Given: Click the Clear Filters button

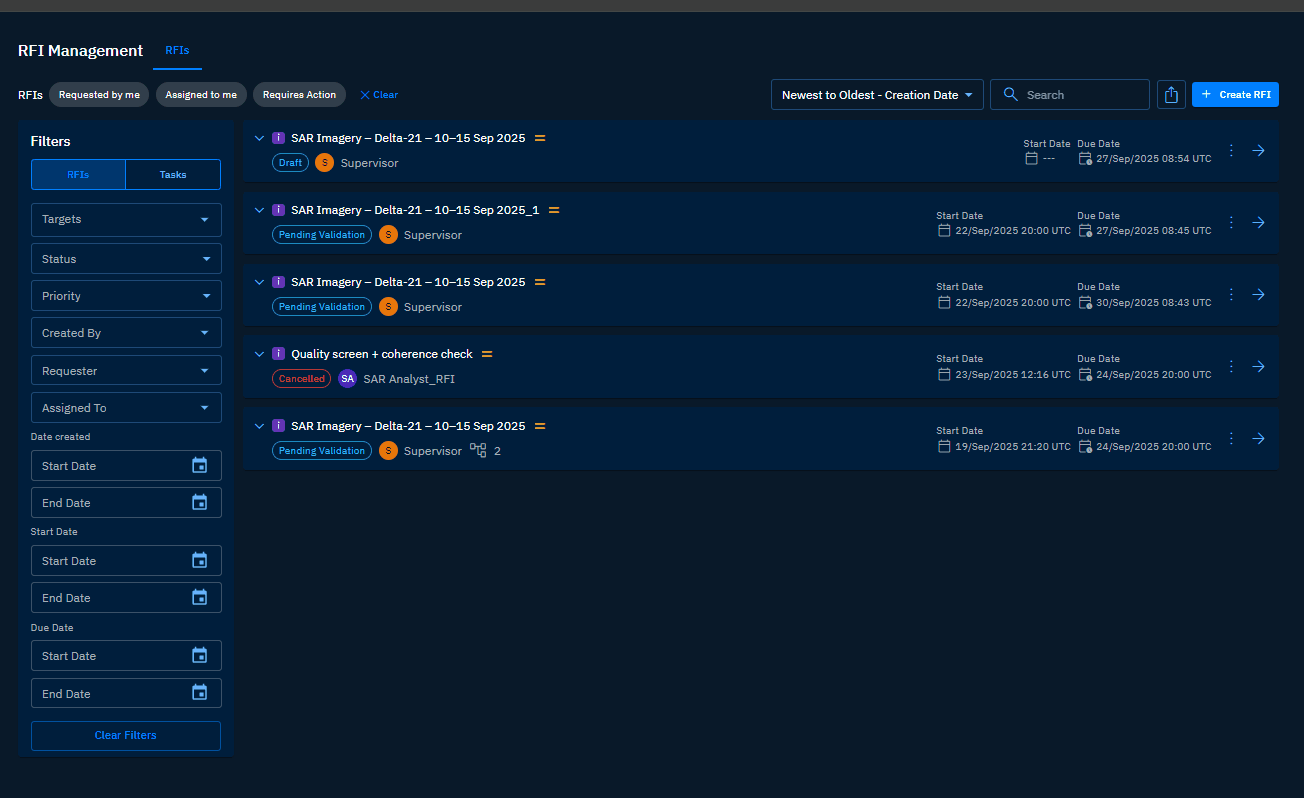Looking at the screenshot, I should coord(126,736).
